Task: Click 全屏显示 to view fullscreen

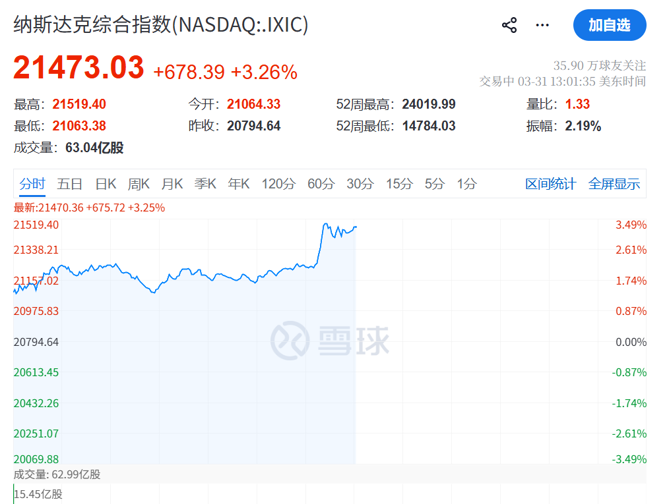Action: 614,184
